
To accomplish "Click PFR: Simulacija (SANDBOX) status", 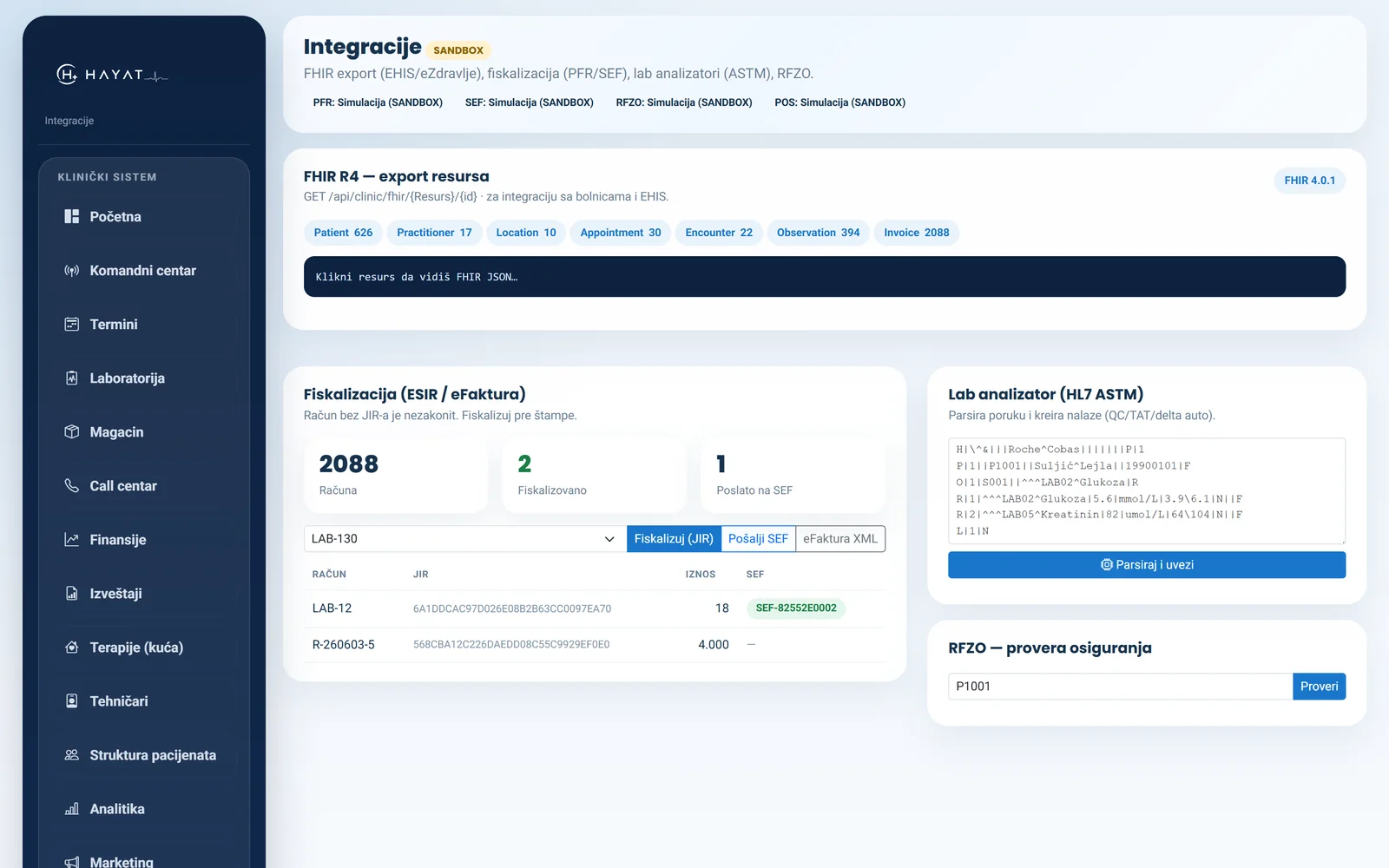I will tap(378, 102).
